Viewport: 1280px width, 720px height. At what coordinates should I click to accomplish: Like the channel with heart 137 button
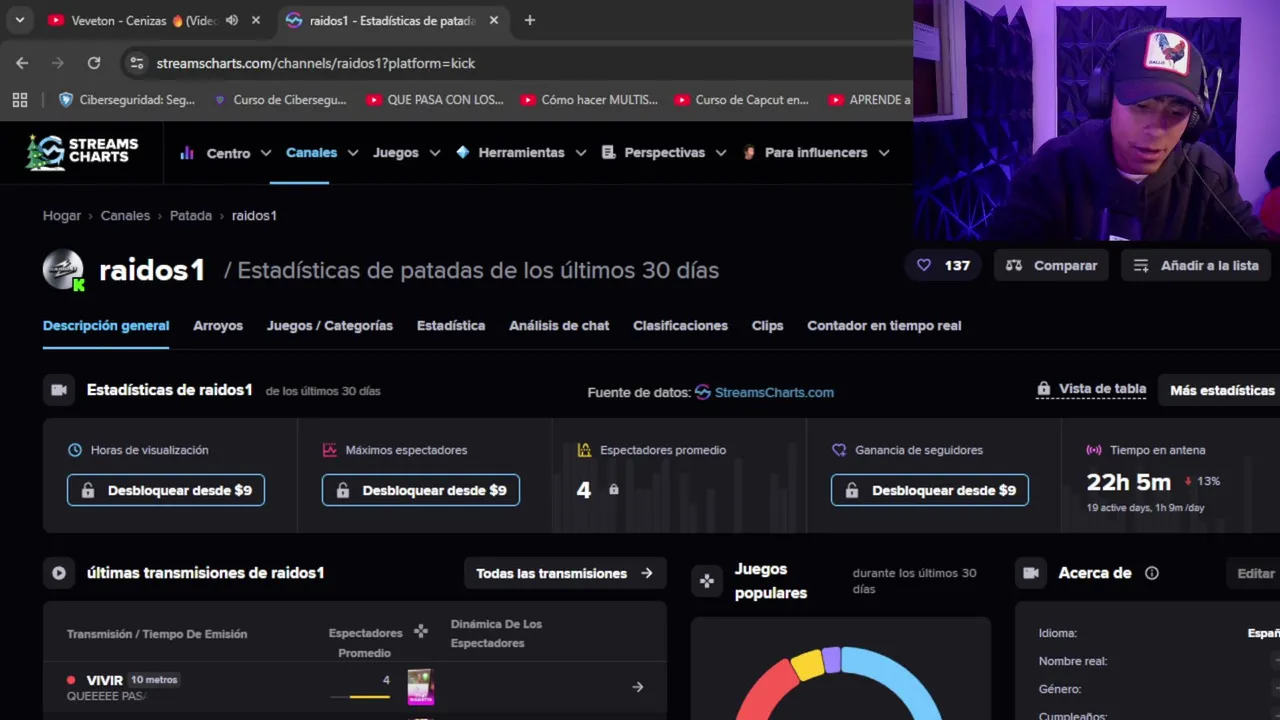click(x=943, y=265)
